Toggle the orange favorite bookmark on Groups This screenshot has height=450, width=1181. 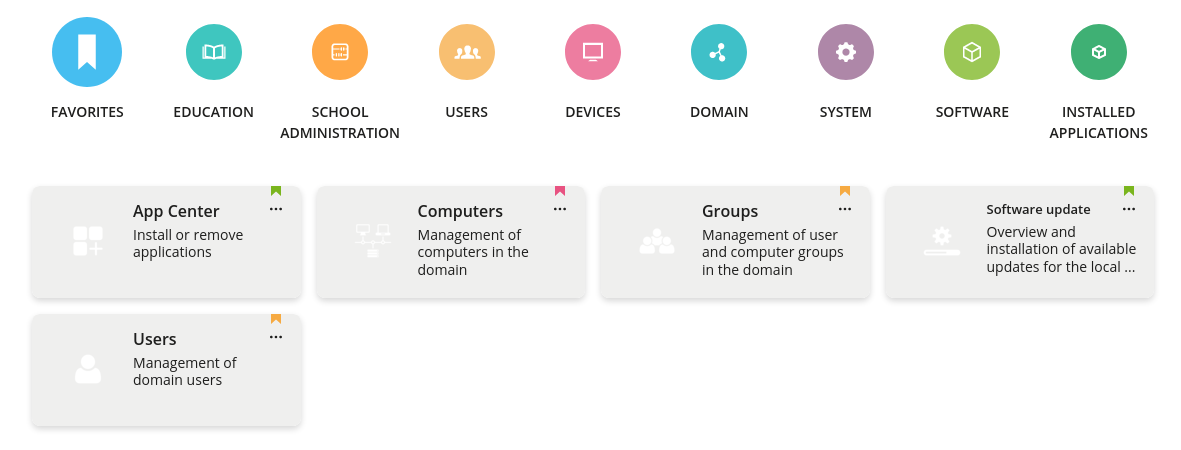point(845,191)
